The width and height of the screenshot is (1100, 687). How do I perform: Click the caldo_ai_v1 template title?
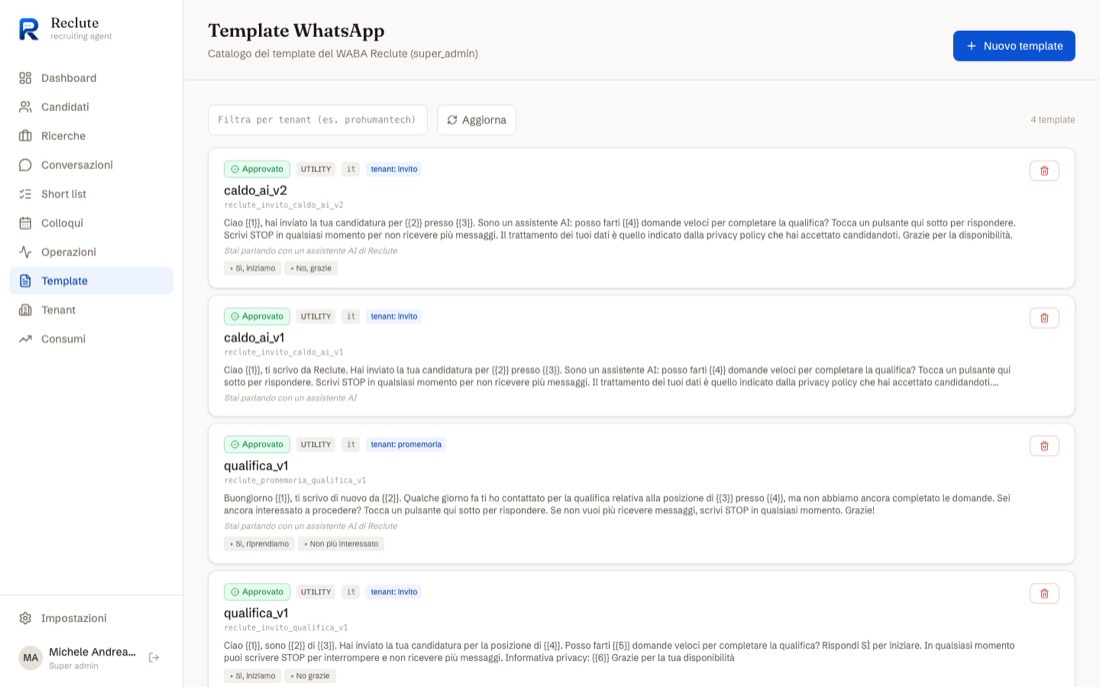pyautogui.click(x=254, y=338)
